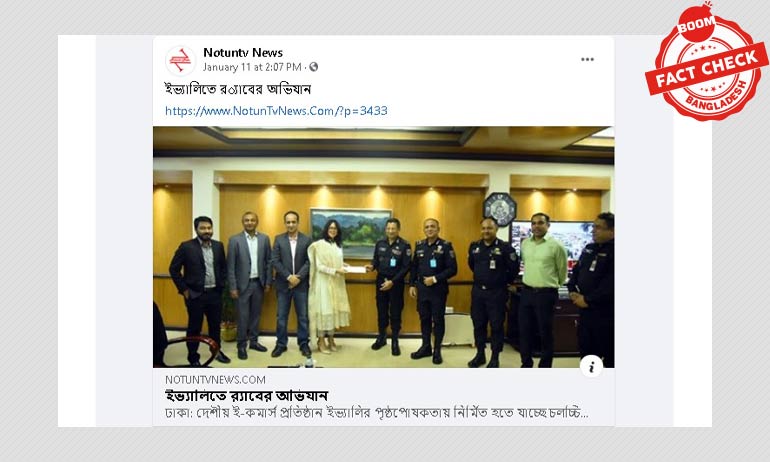Click the round emblem on the wall
This screenshot has width=770, height=462.
(499, 209)
